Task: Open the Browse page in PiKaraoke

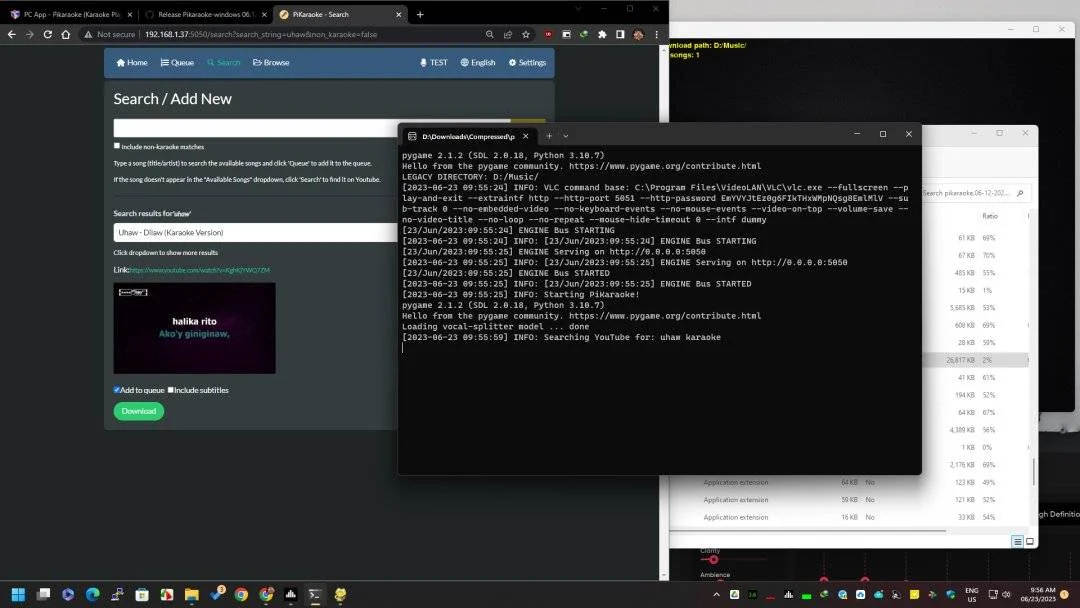Action: pos(271,63)
